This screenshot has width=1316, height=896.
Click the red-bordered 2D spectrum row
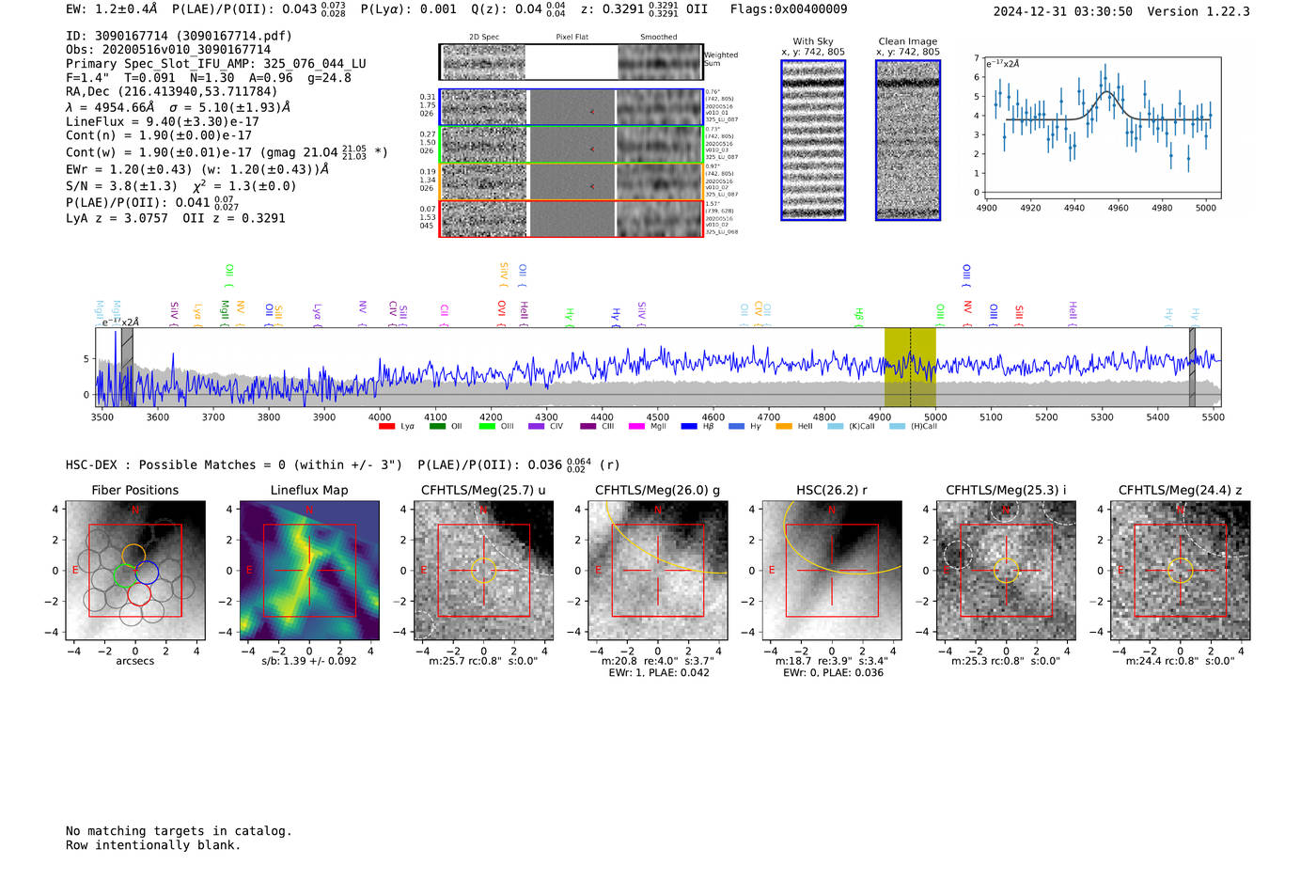572,218
